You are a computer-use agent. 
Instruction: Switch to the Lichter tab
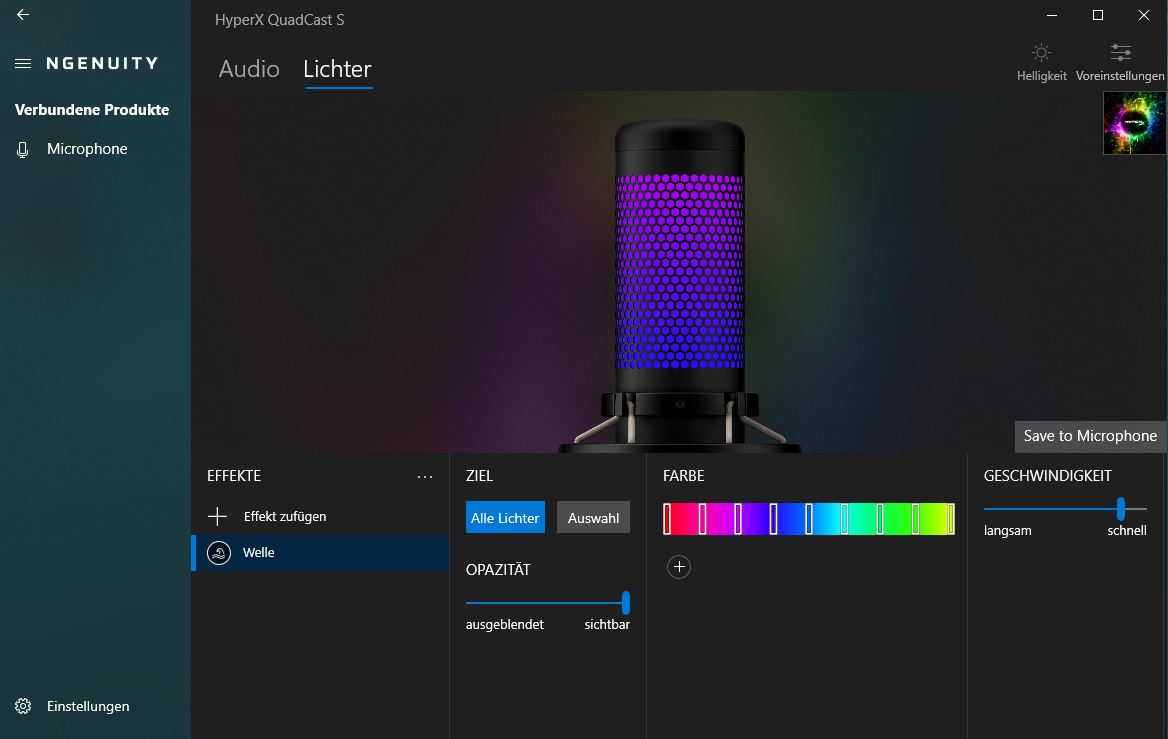pyautogui.click(x=337, y=69)
